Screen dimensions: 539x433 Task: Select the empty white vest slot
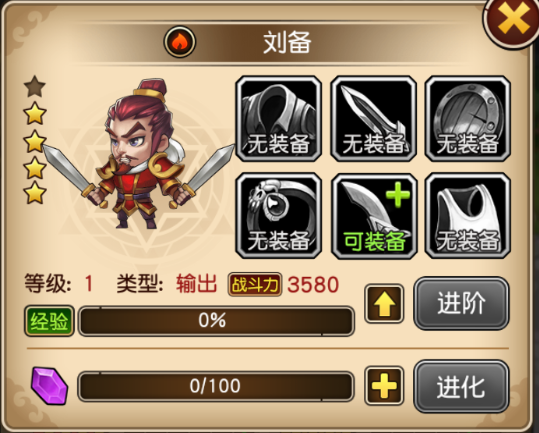pos(468,216)
